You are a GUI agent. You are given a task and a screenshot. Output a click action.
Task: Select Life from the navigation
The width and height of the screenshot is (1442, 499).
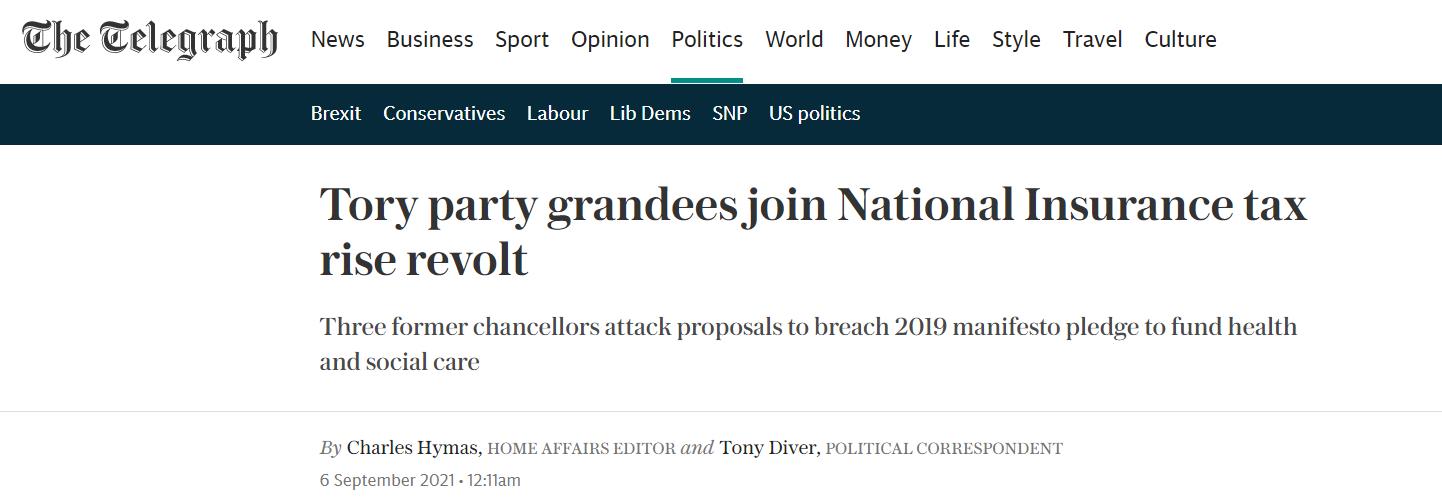(952, 40)
